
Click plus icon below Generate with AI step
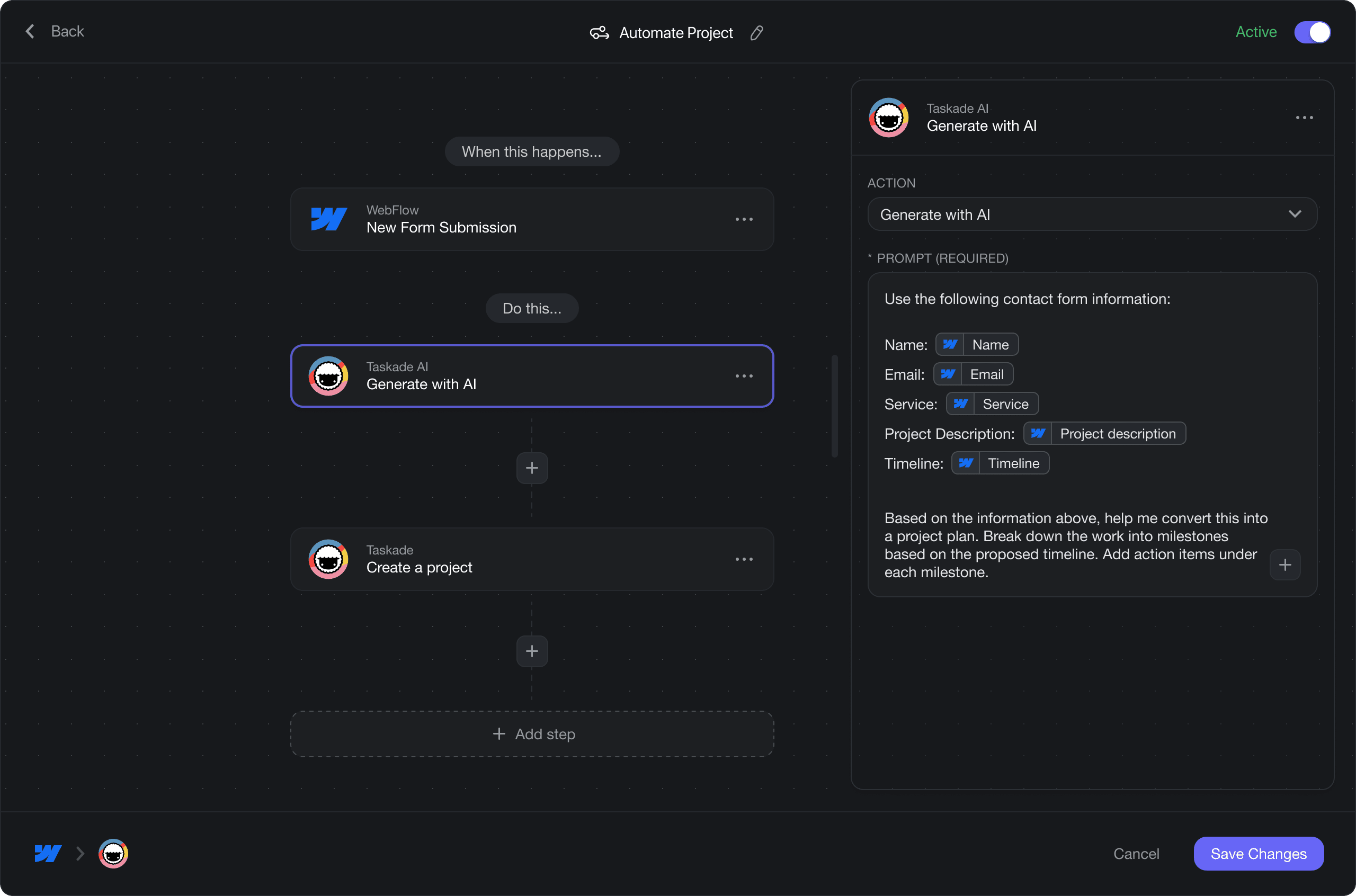pyautogui.click(x=531, y=468)
